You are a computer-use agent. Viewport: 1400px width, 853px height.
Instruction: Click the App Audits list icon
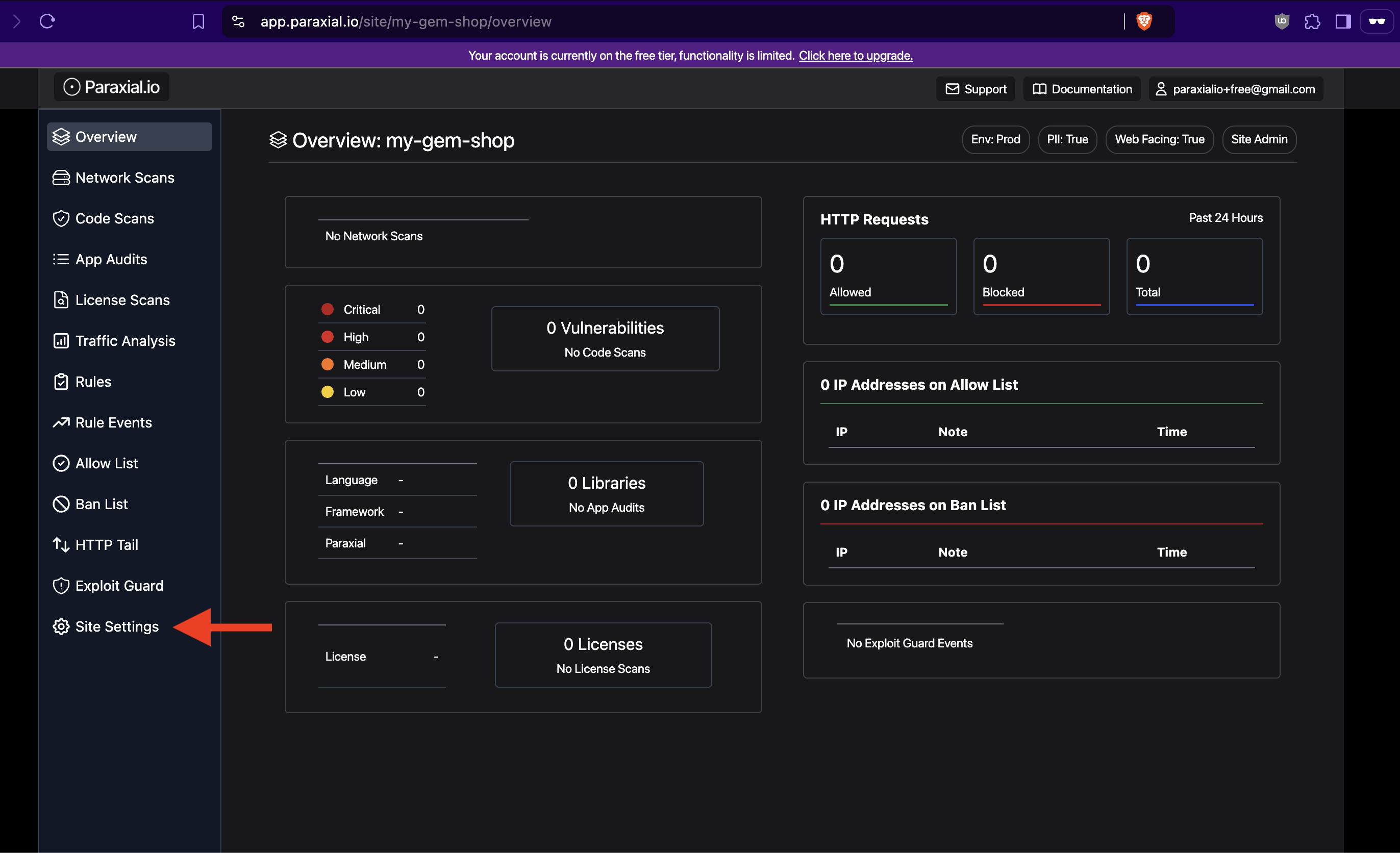click(x=61, y=259)
